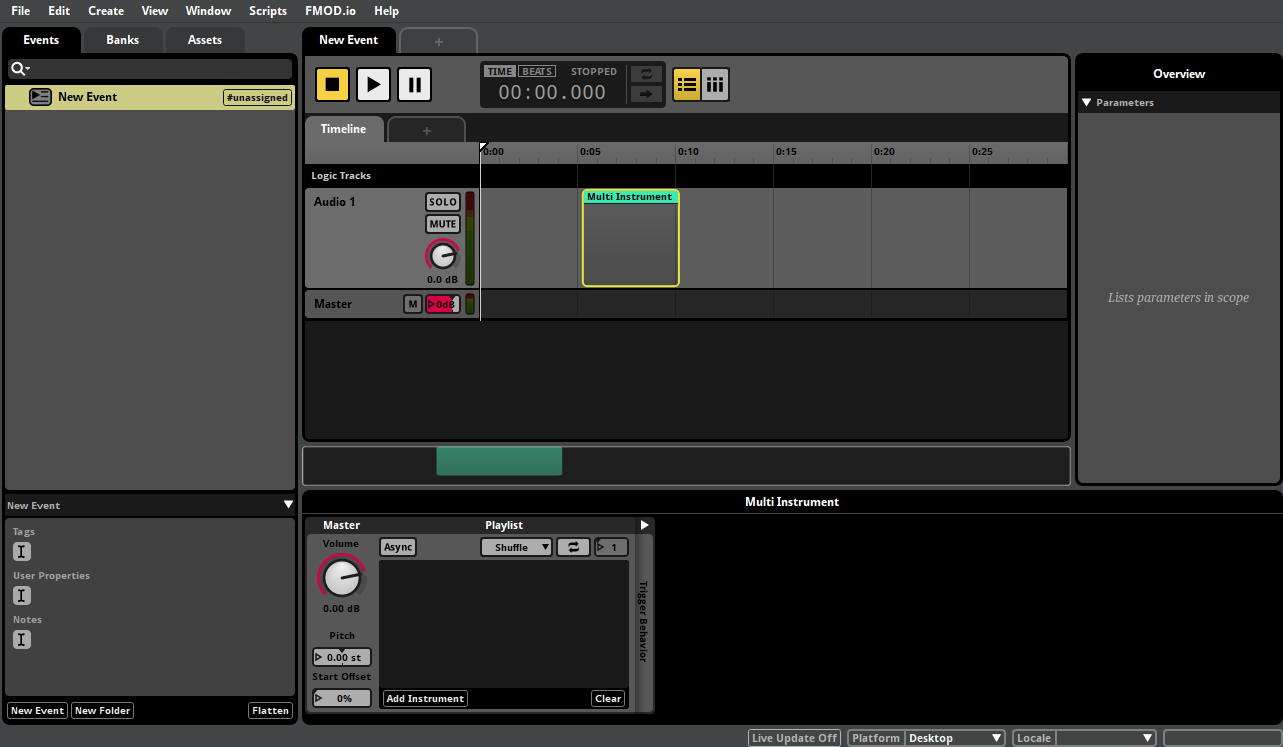Pause event playback
Viewport: 1283px width, 747px height.
[414, 84]
